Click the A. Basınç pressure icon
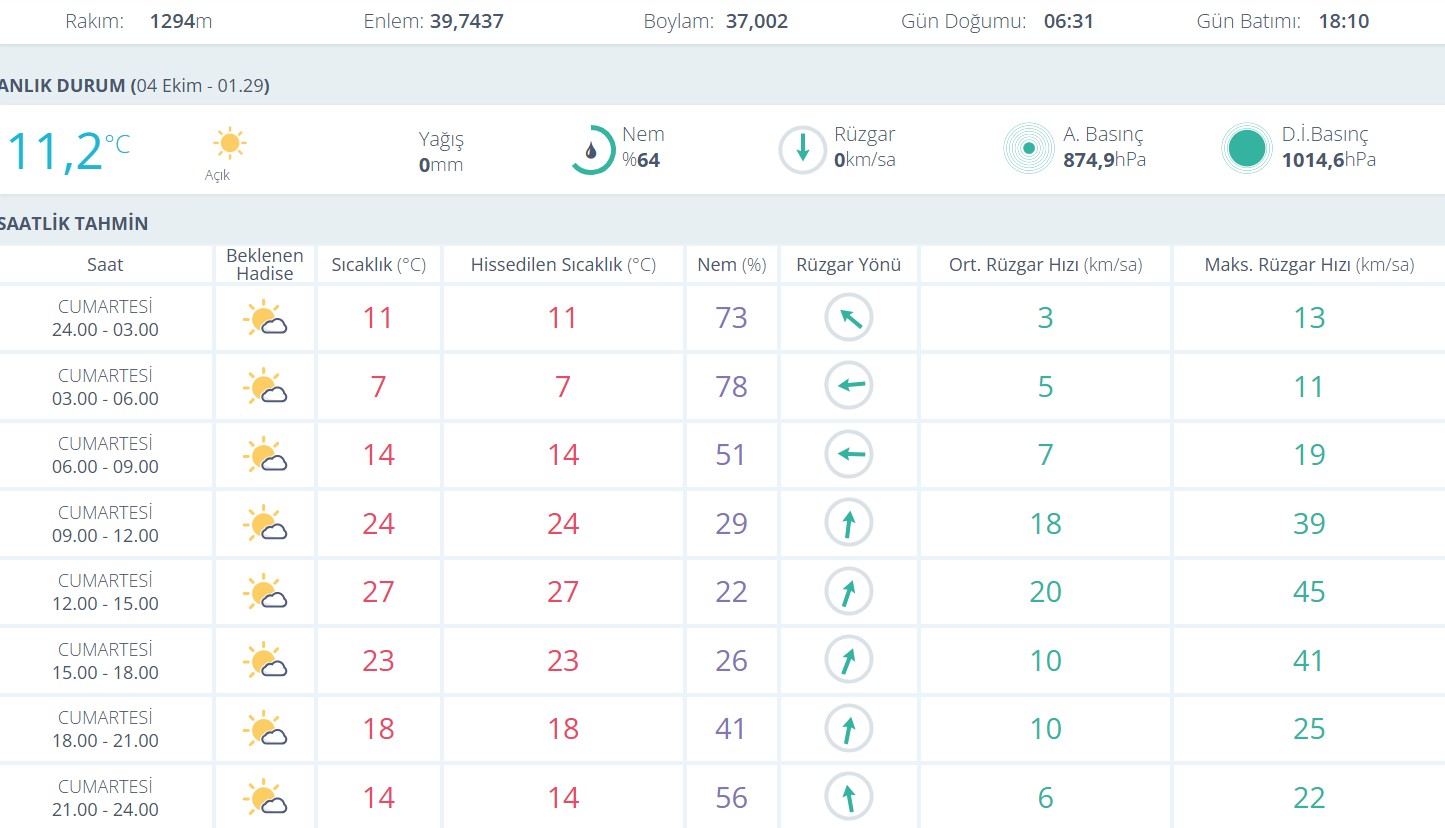Screen dimensions: 1445x828 [x=1028, y=149]
